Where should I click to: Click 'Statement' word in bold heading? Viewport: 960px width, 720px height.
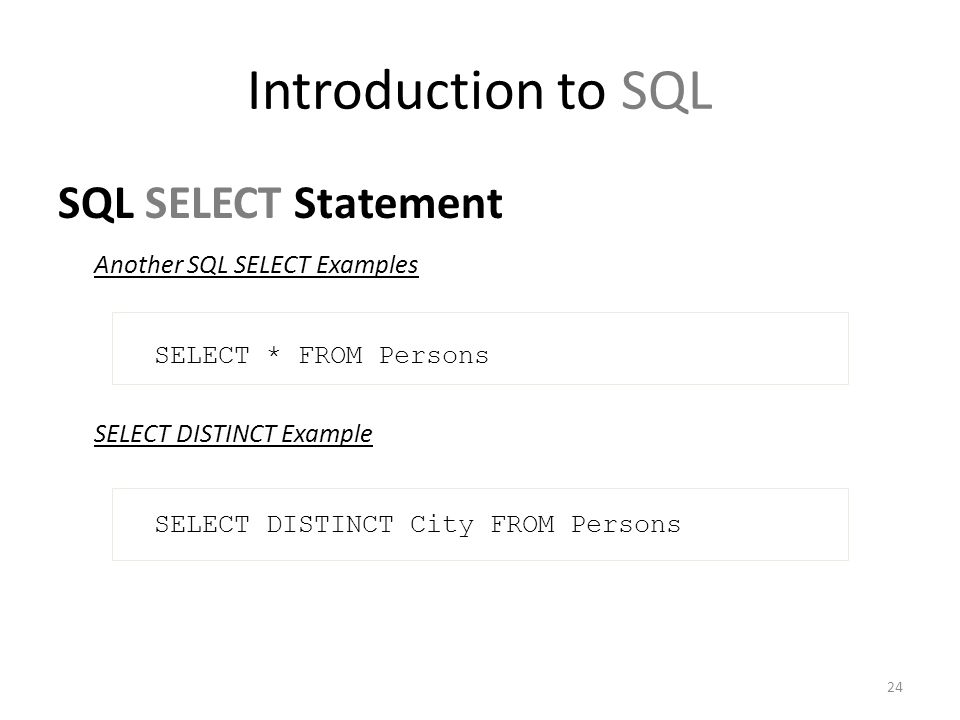click(398, 203)
